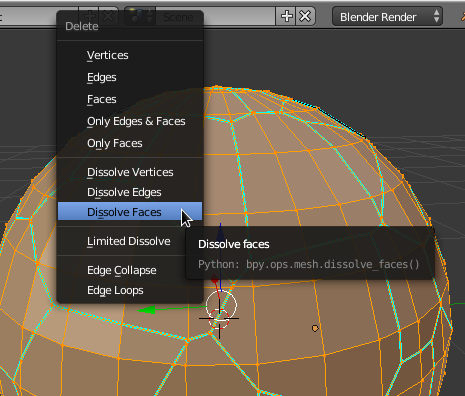Screen dimensions: 465x396
Task: Click the white manipulator center circle
Action: pyautogui.click(x=221, y=305)
